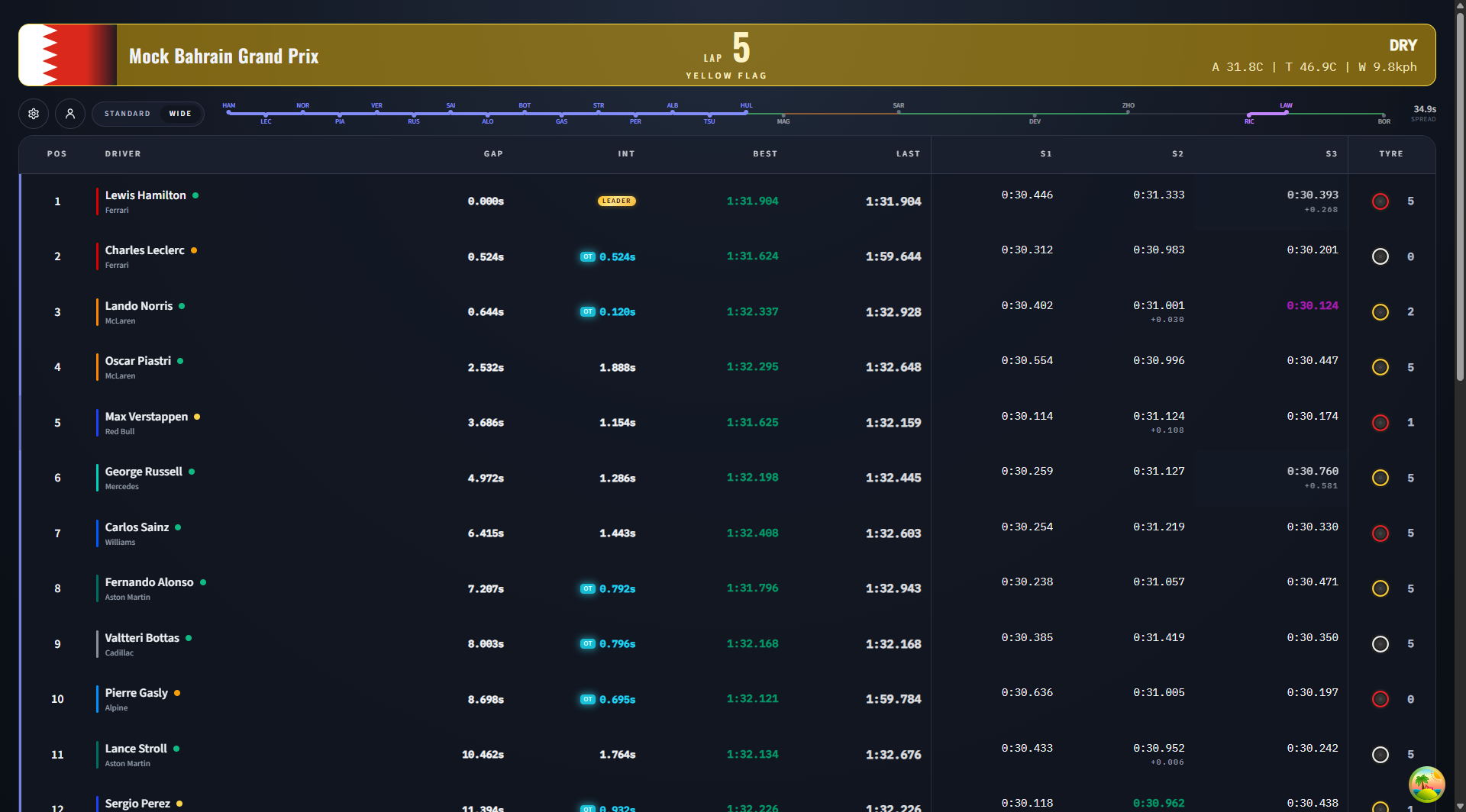Click the HAM marker on track map
1466x812 pixels.
coord(229,108)
